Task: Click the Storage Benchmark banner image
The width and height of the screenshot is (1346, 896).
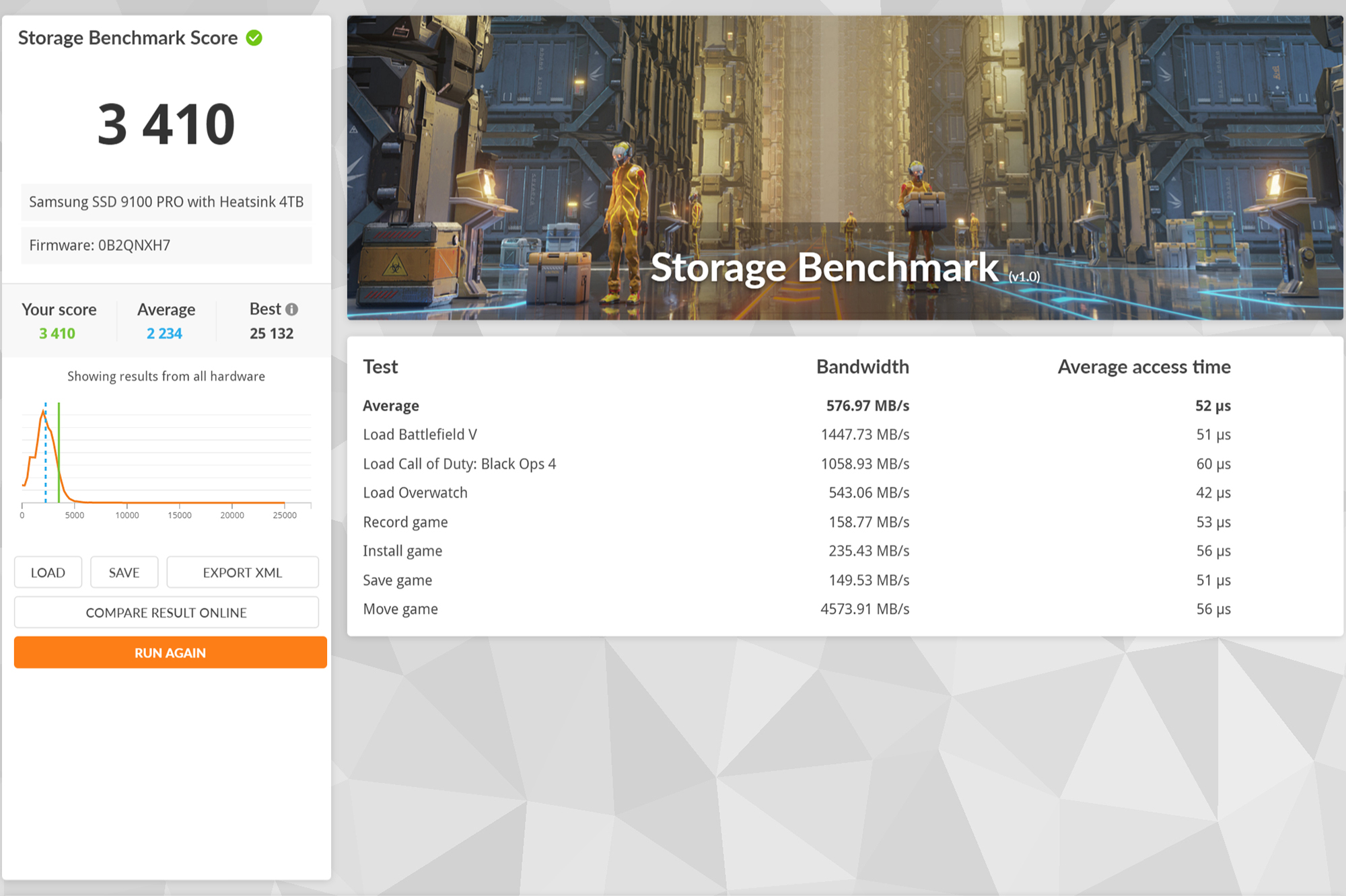Action: point(845,167)
